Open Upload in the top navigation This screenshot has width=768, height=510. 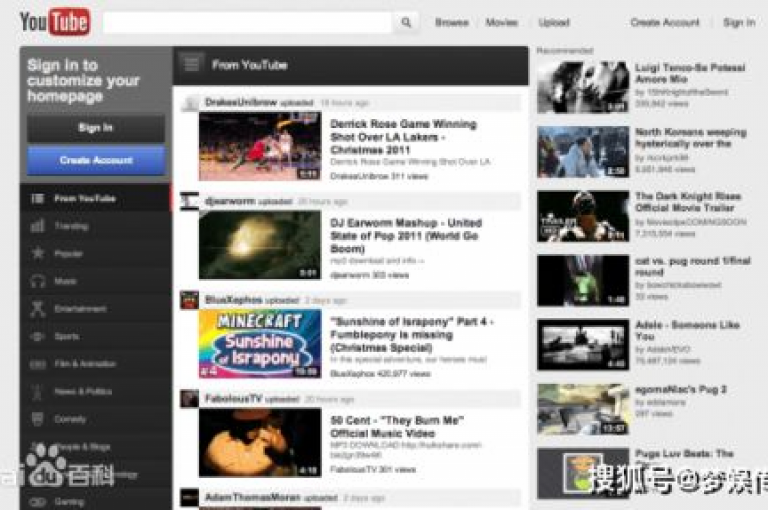(554, 23)
